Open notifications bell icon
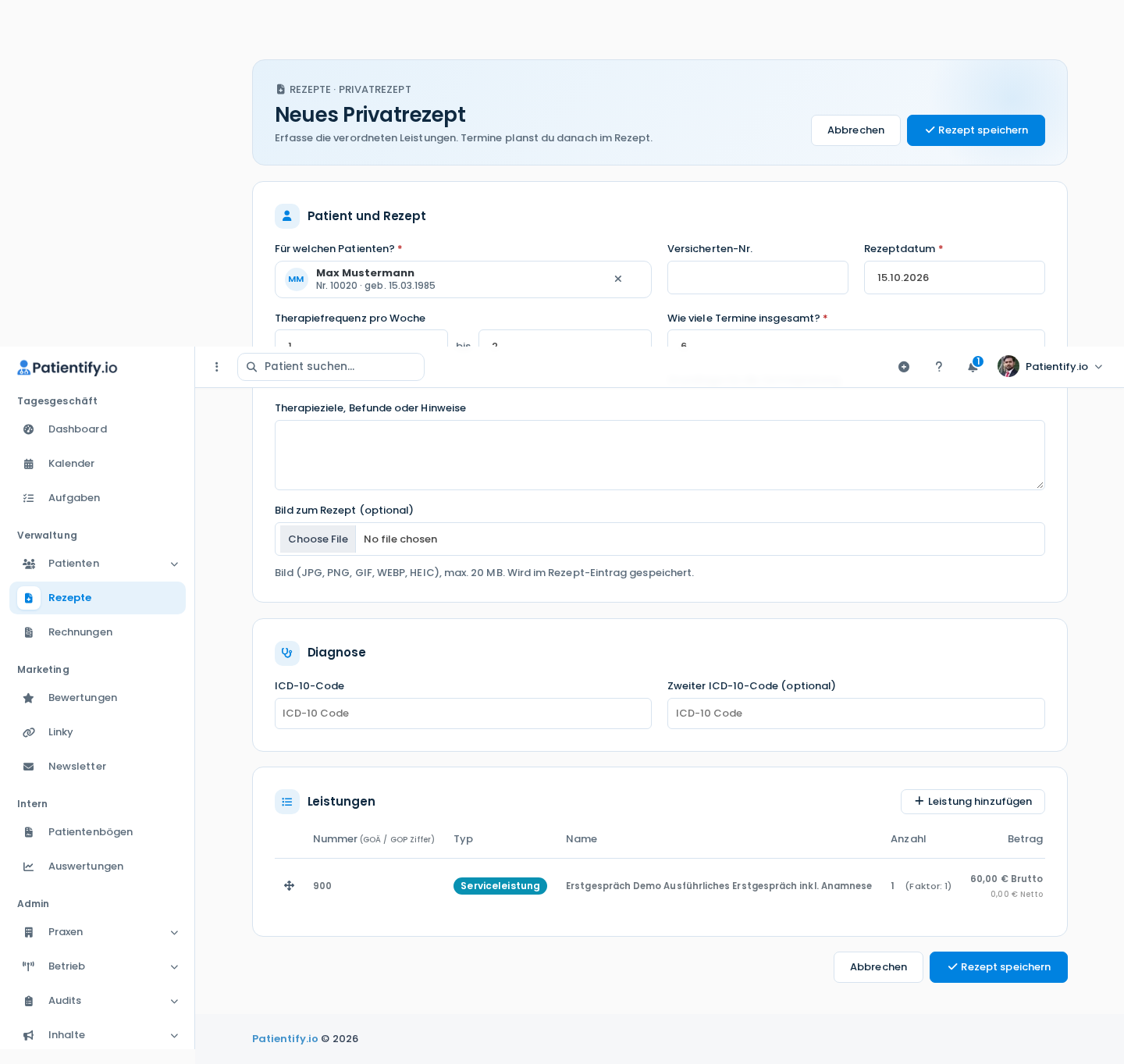Viewport: 1124px width, 1064px height. (x=973, y=367)
